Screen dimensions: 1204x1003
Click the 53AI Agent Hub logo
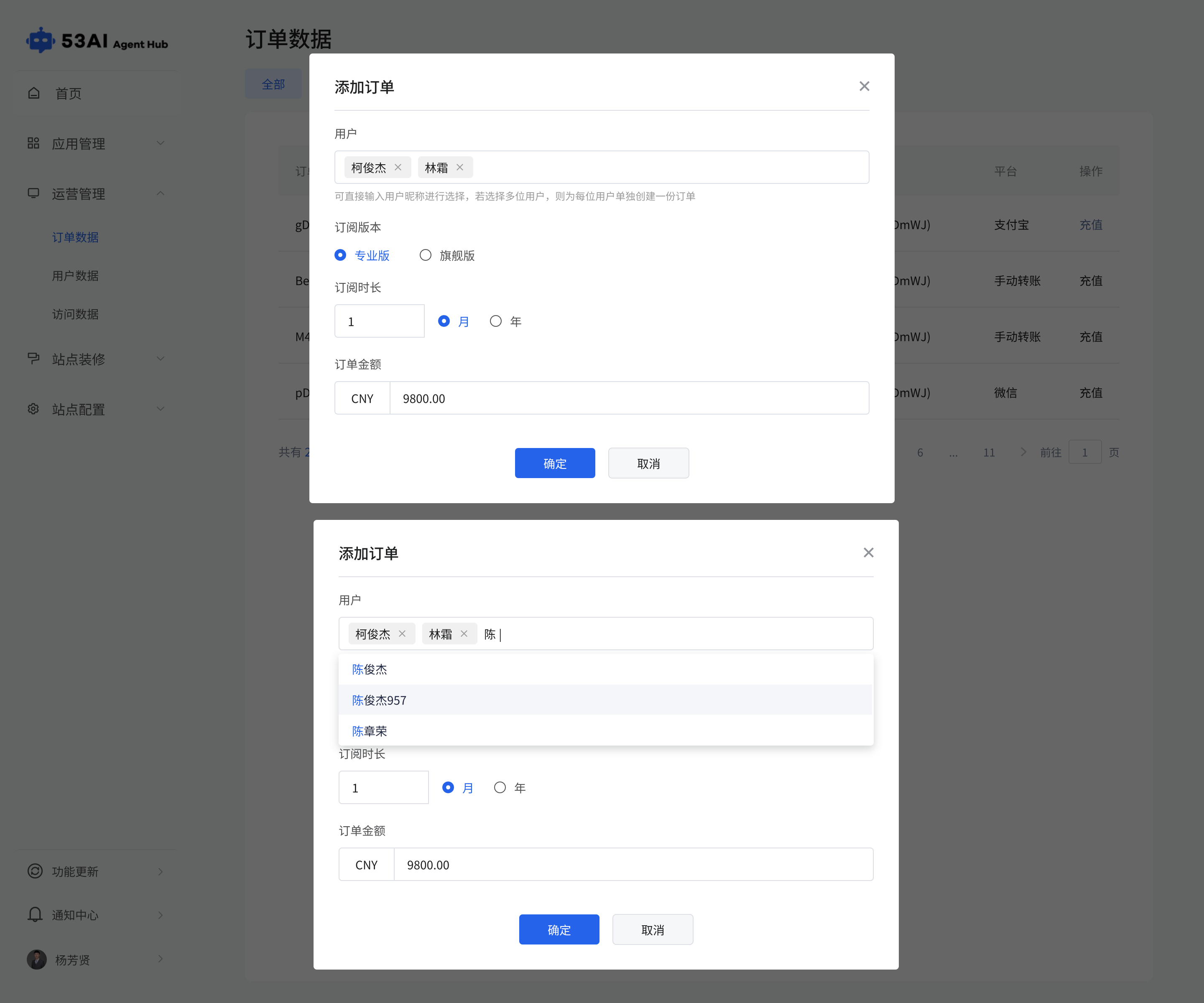point(97,41)
